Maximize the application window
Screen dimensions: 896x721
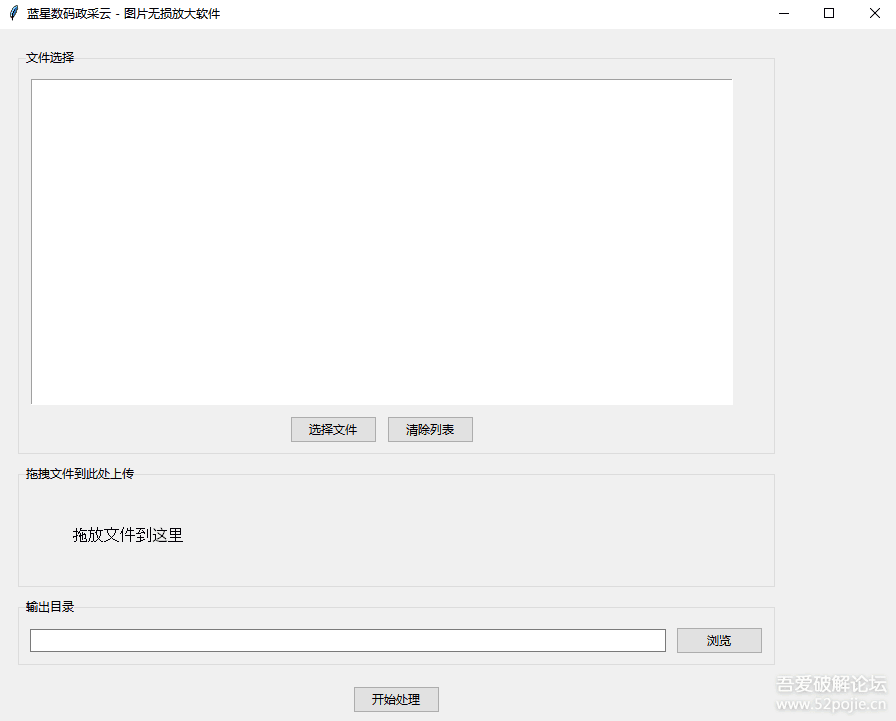tap(830, 13)
